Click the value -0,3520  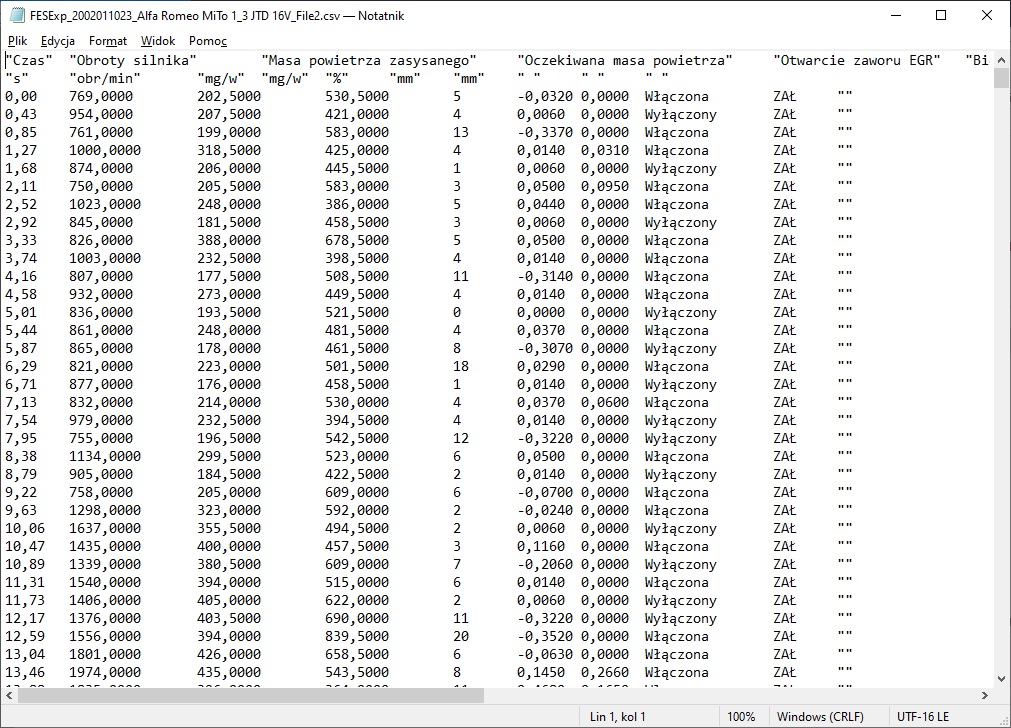545,636
